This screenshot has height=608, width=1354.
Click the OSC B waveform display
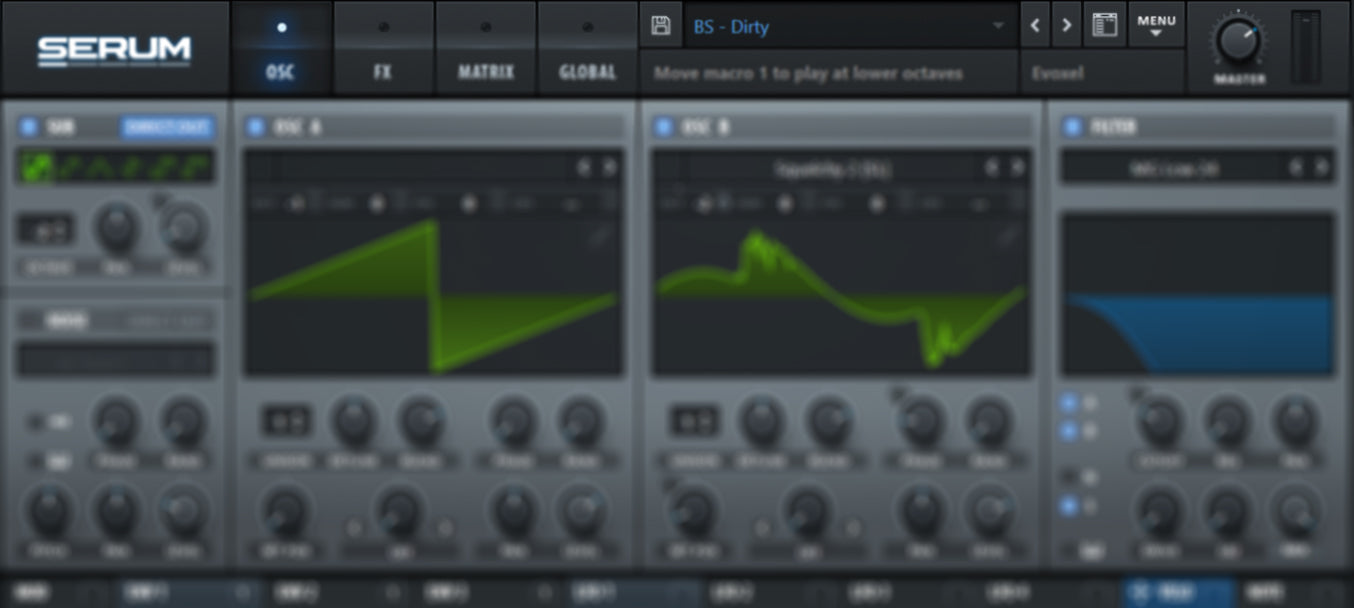(x=841, y=296)
